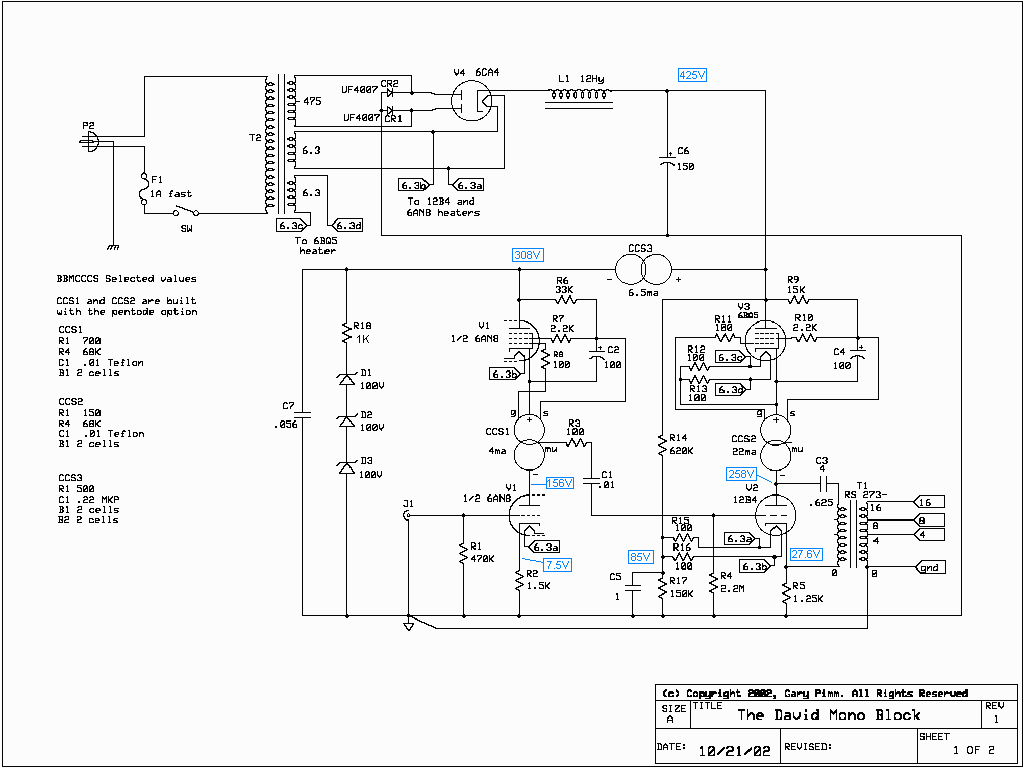Select the 258V highlighted voltage marker
The width and height of the screenshot is (1023, 768).
coord(741,475)
